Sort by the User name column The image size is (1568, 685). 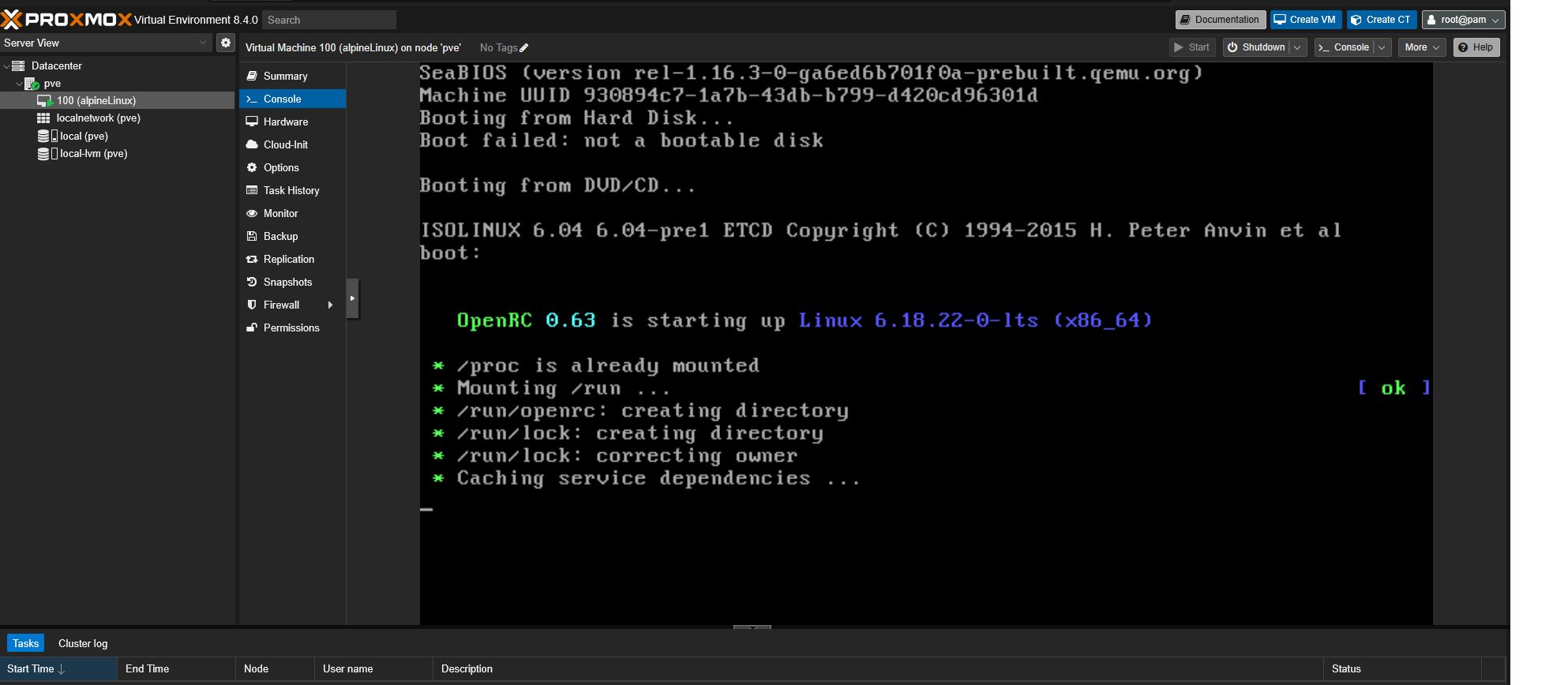click(x=373, y=669)
